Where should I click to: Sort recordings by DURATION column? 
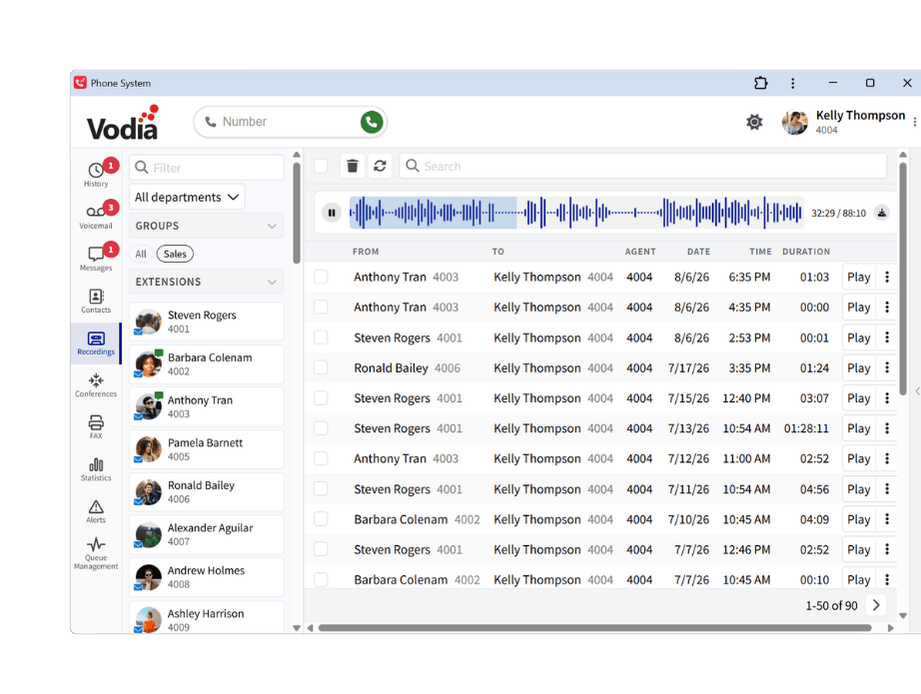(x=806, y=251)
